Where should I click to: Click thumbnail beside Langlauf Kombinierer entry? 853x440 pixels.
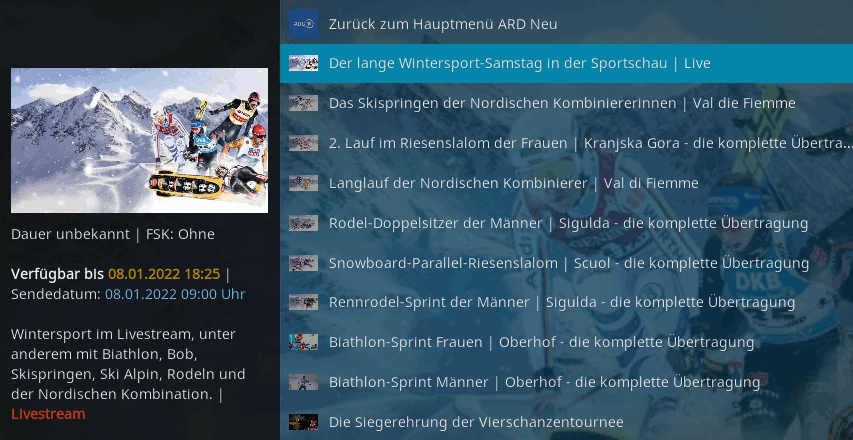[303, 183]
